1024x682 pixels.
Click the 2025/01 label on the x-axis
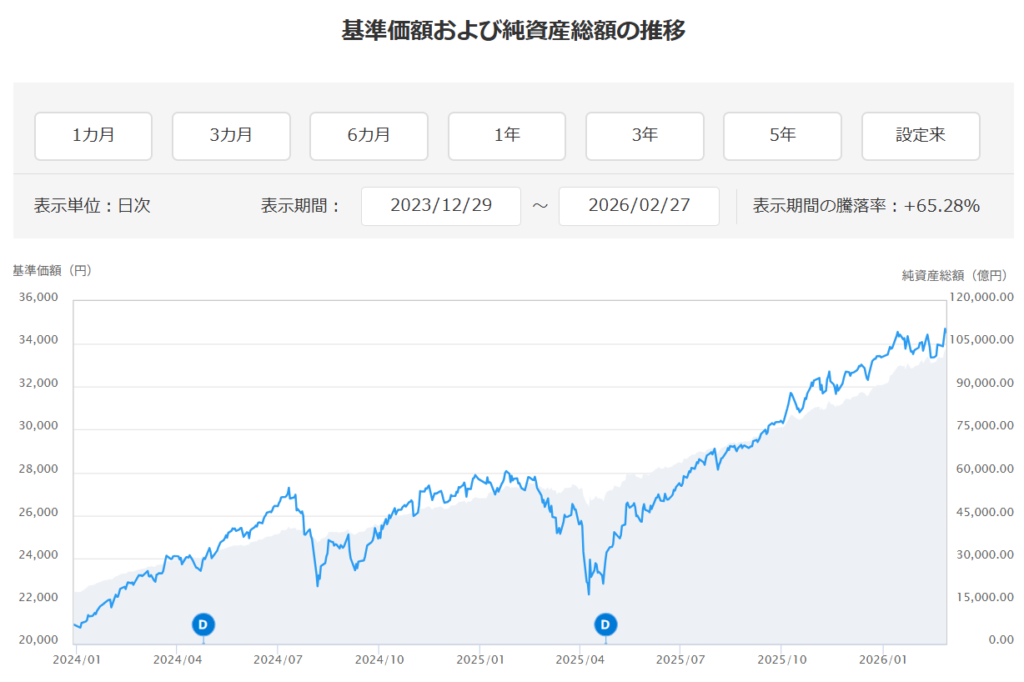pyautogui.click(x=479, y=660)
